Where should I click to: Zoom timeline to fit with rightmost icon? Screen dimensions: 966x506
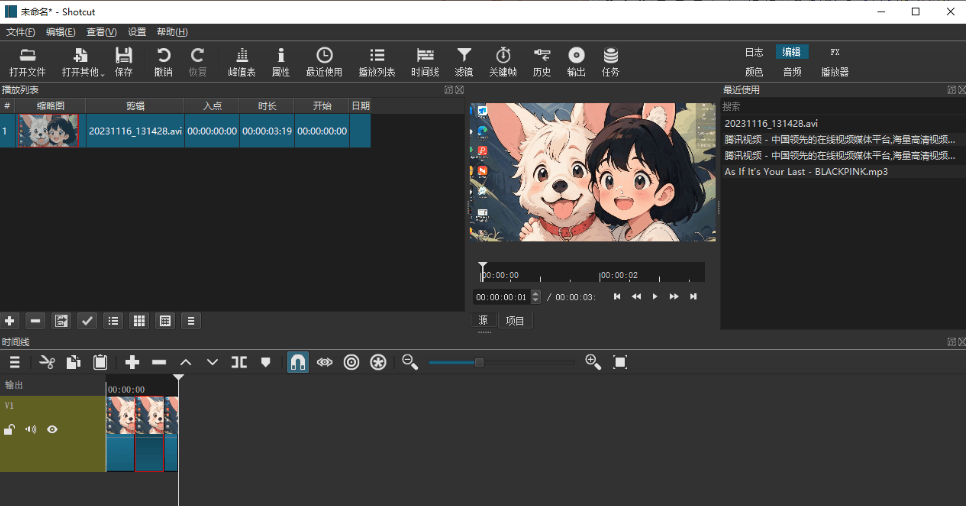pyautogui.click(x=620, y=362)
